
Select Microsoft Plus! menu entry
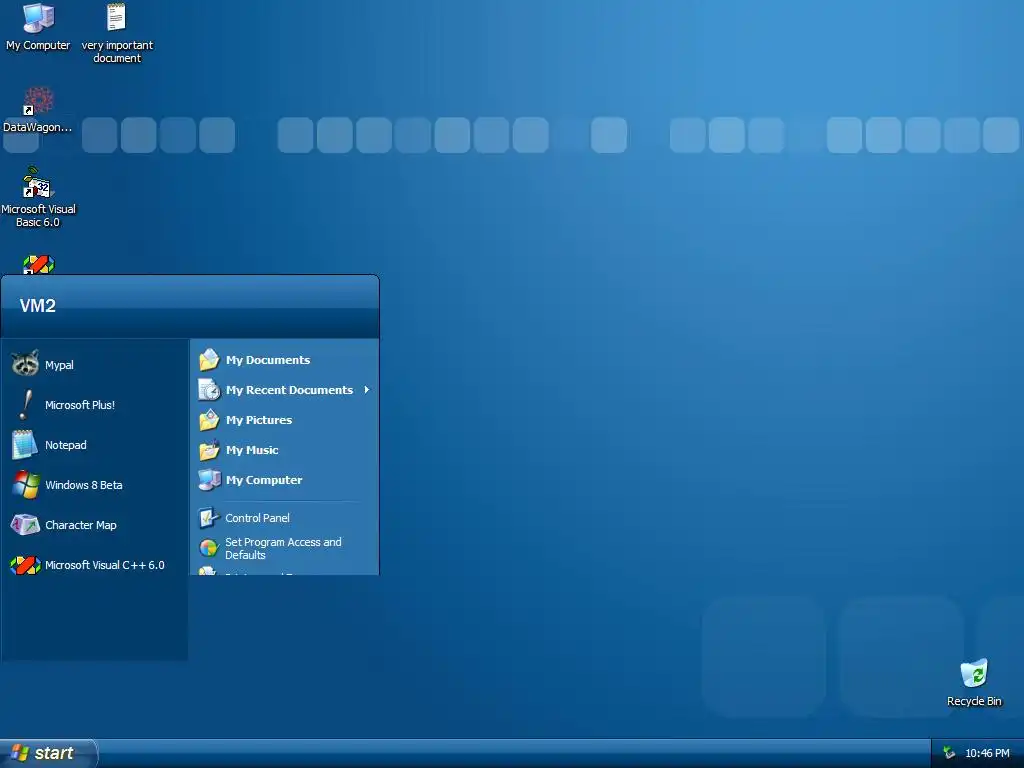click(95, 405)
